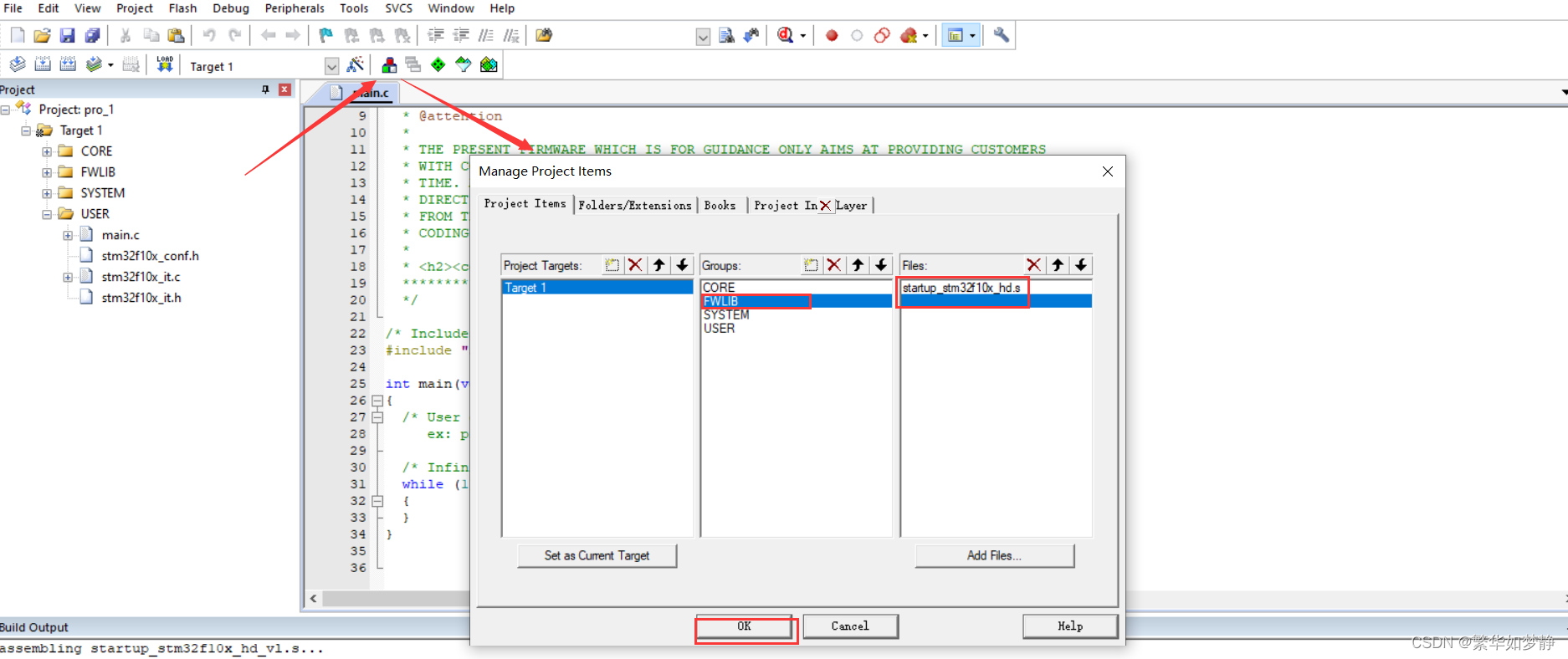Click OK in Manage Project Items
Viewport: 1568px width, 659px height.
pyautogui.click(x=745, y=626)
